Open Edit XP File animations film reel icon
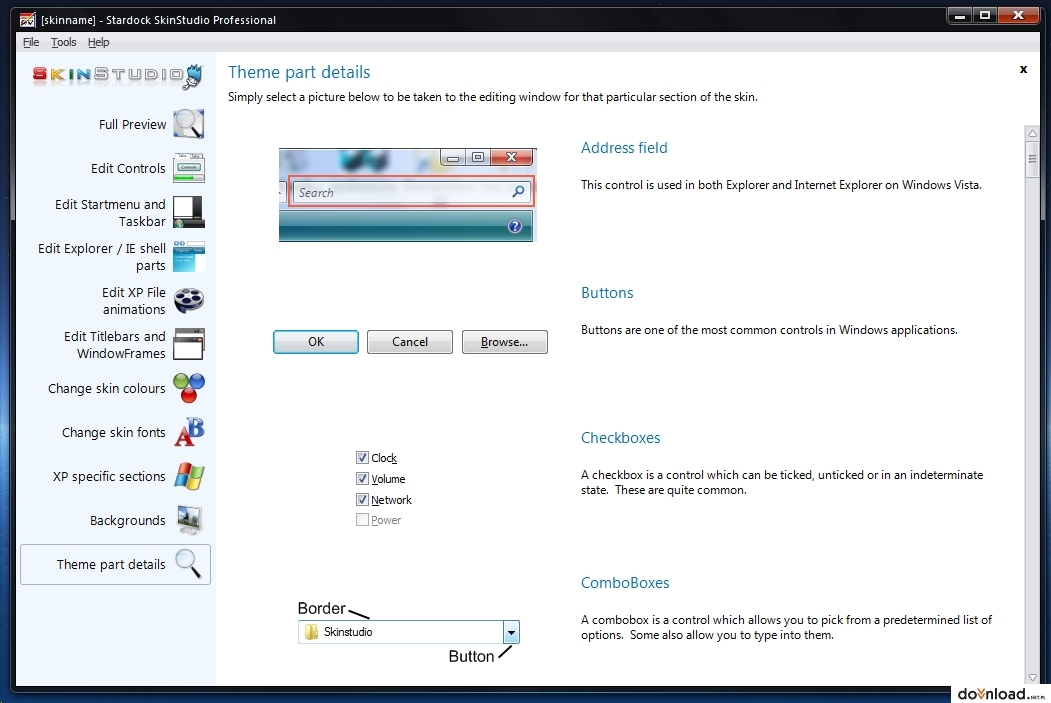The width and height of the screenshot is (1051, 703). coord(189,300)
